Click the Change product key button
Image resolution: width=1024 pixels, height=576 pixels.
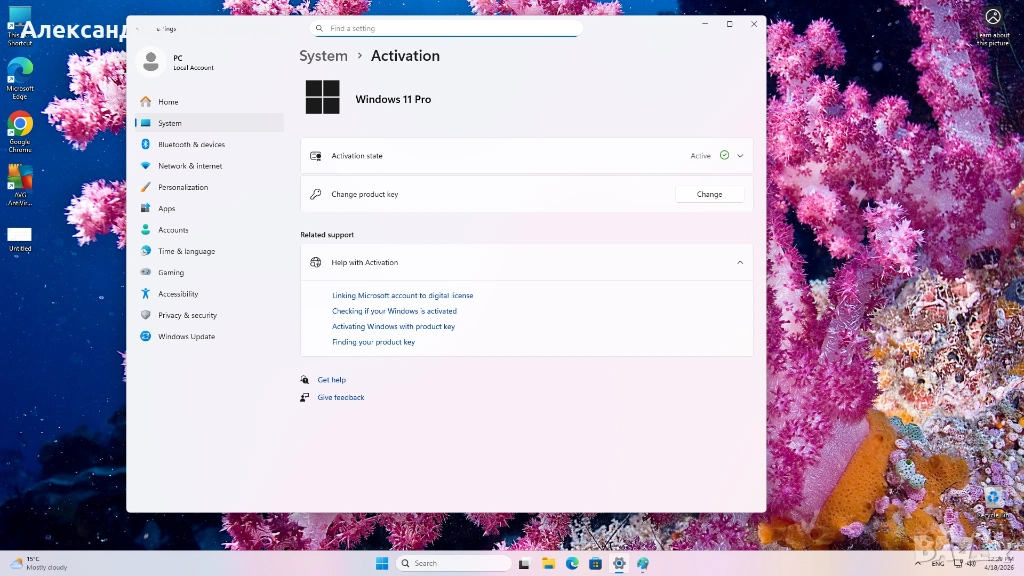pyautogui.click(x=709, y=194)
